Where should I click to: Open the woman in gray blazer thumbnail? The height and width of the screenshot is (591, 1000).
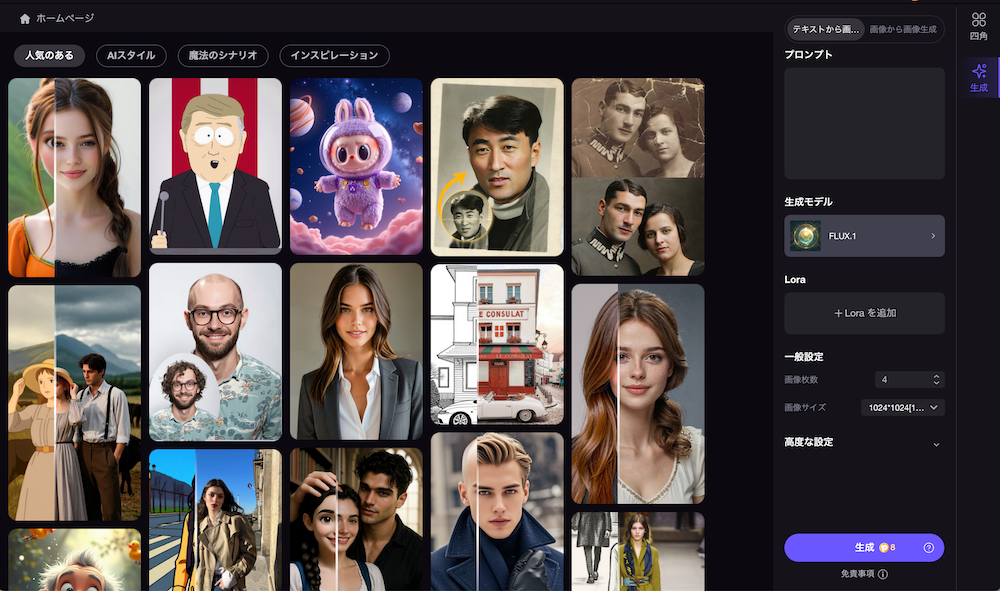(x=357, y=351)
